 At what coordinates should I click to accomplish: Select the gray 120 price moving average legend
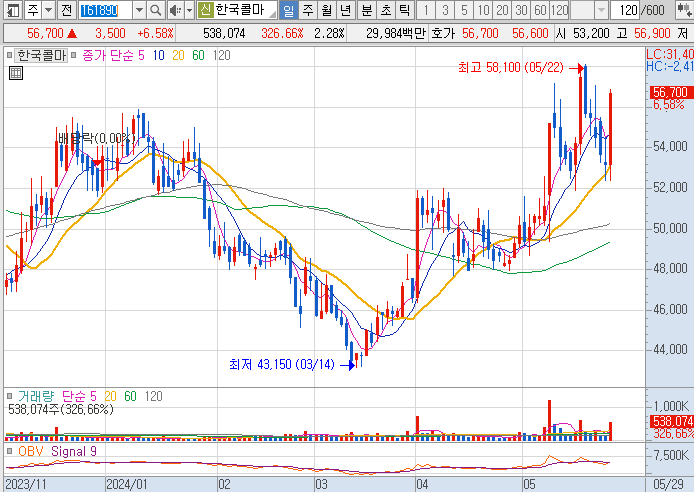(x=221, y=55)
